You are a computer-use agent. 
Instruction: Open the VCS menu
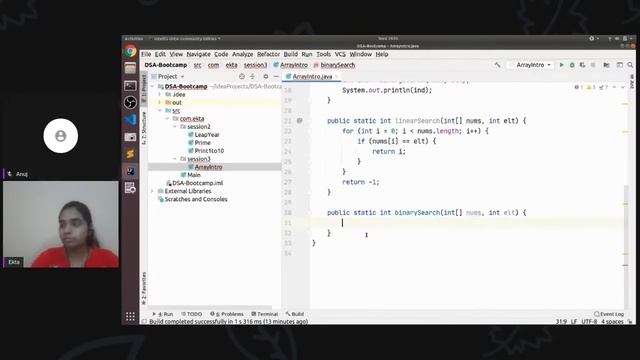(340, 54)
